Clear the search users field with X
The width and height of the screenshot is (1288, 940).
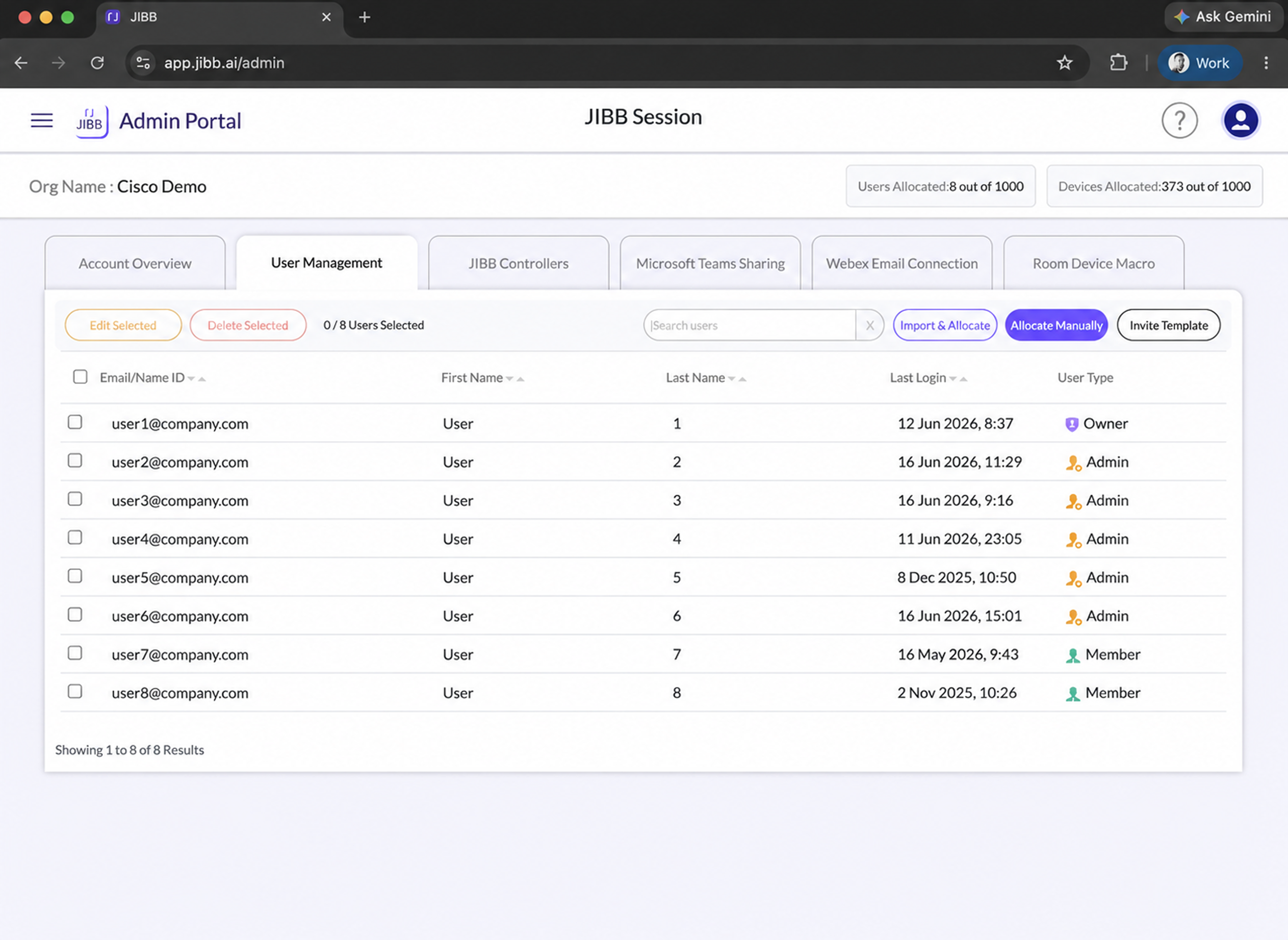click(869, 325)
